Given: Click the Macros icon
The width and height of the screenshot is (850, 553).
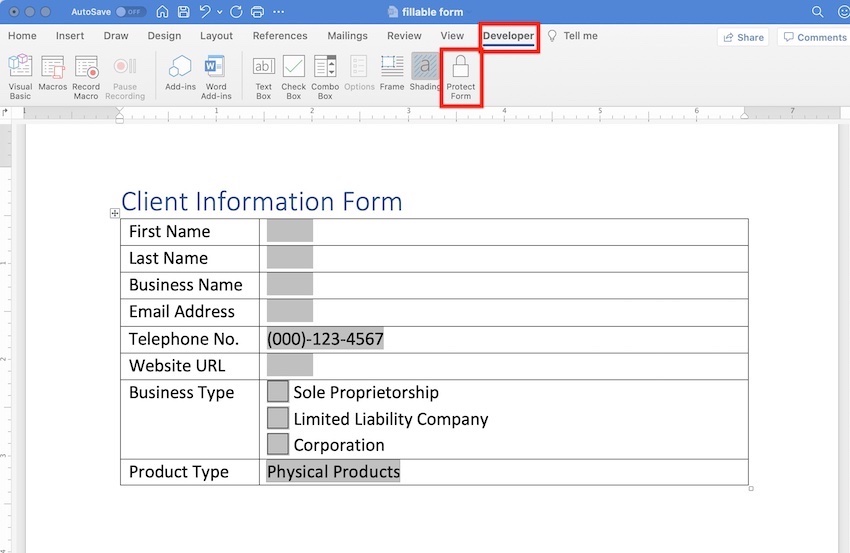Looking at the screenshot, I should click(53, 75).
